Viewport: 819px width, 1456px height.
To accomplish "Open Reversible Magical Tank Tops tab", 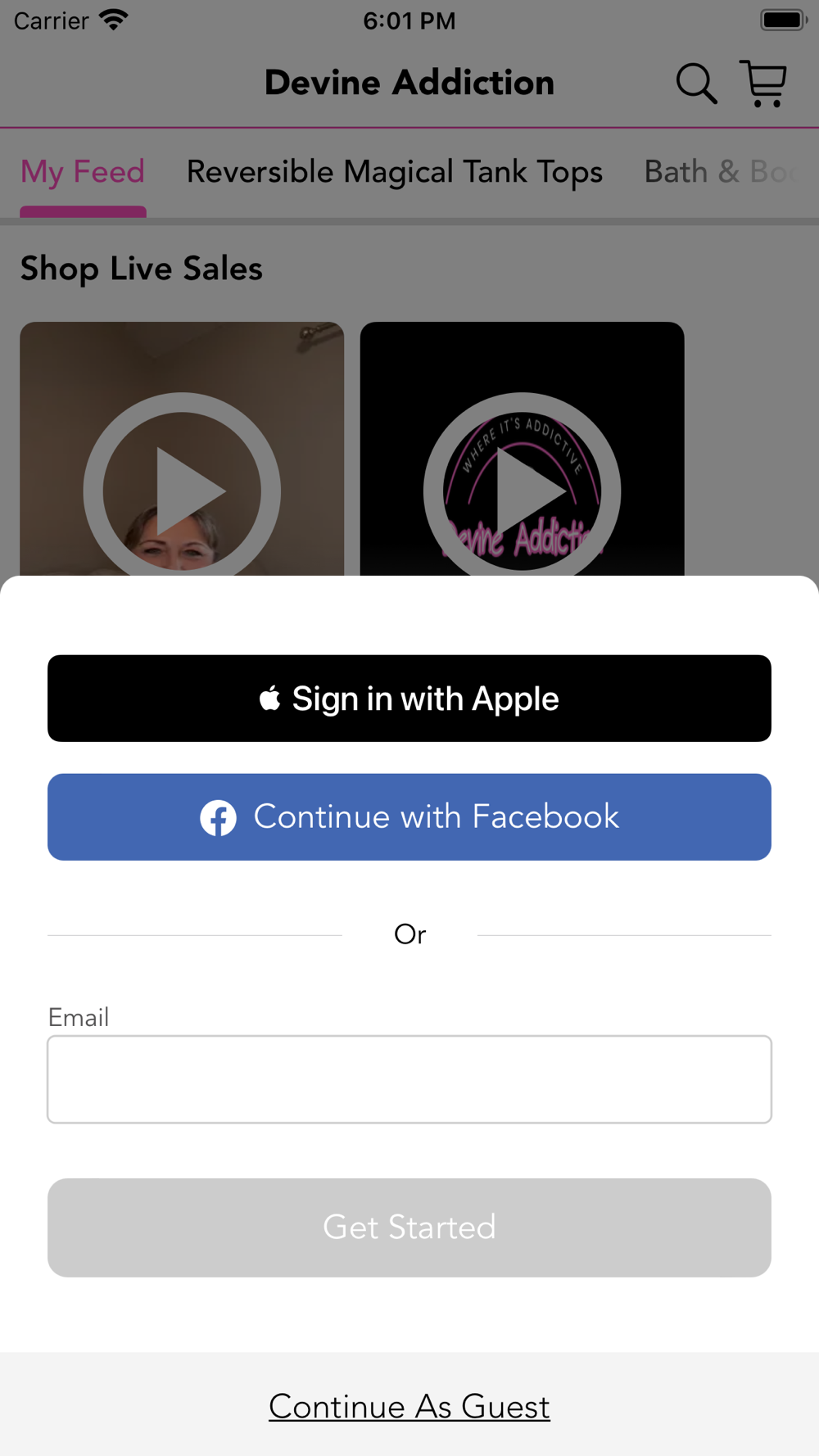I will pos(395,172).
